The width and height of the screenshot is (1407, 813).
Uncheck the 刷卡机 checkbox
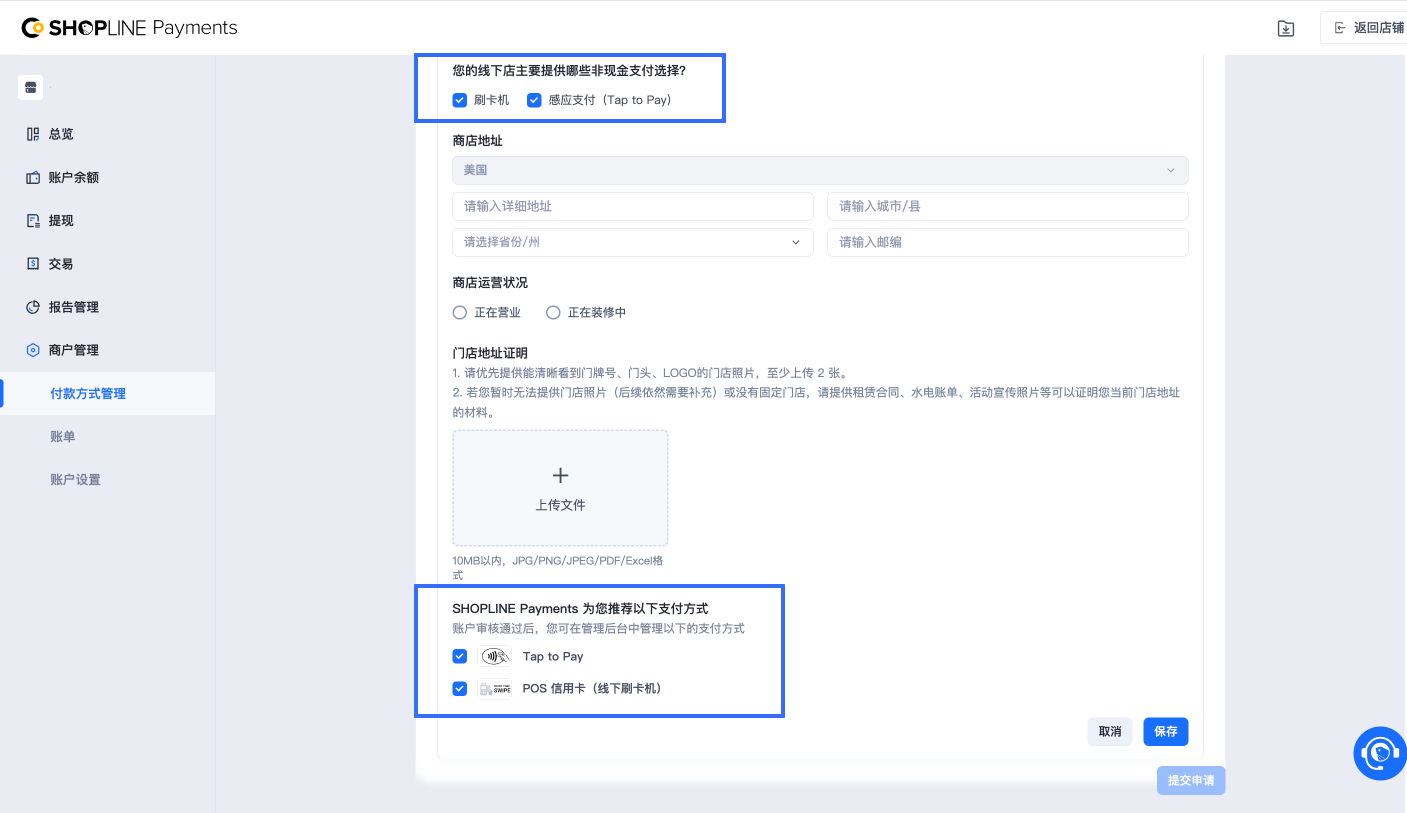(x=460, y=100)
